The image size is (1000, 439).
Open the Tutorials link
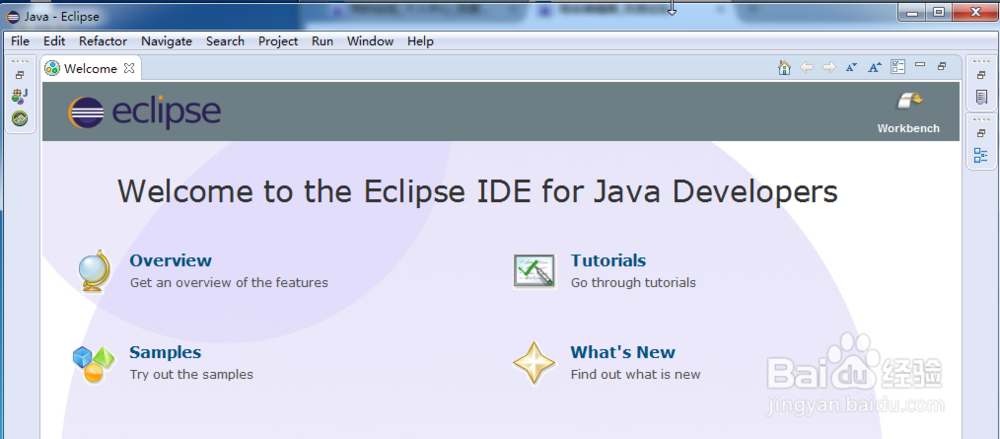(x=608, y=260)
